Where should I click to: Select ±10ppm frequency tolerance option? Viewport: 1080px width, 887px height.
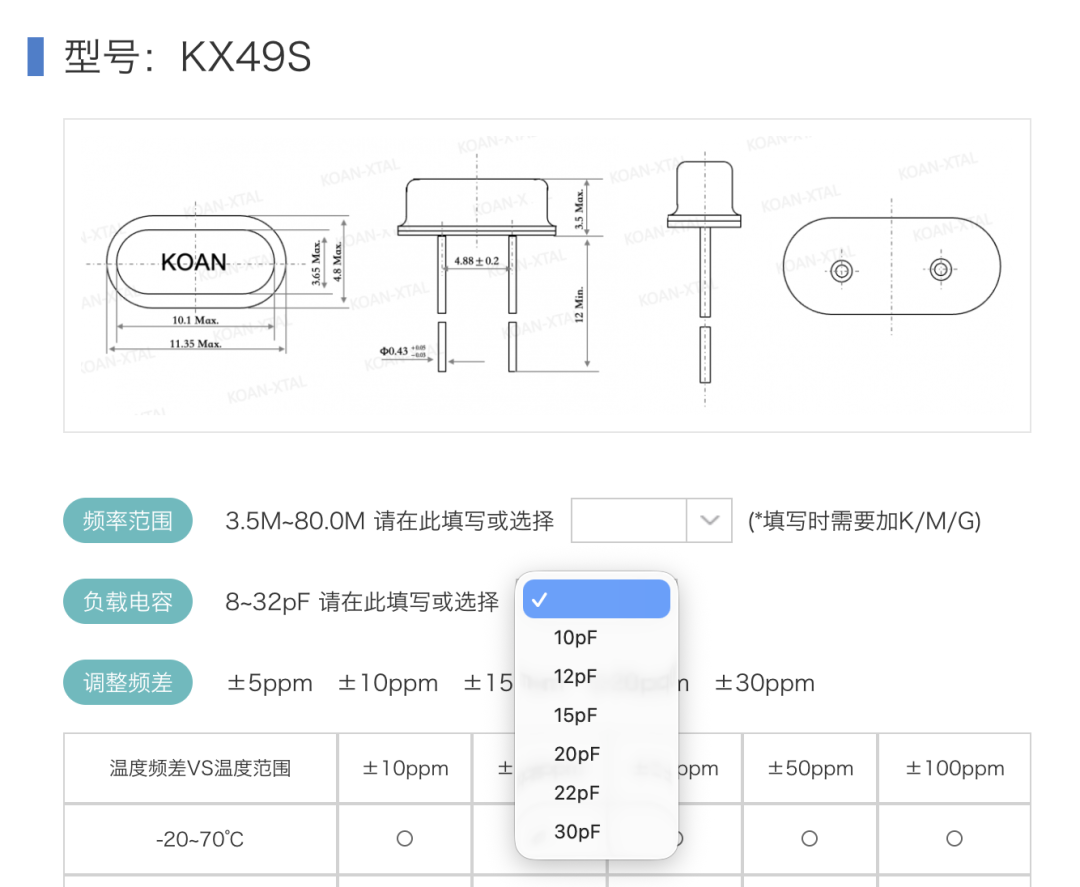388,683
